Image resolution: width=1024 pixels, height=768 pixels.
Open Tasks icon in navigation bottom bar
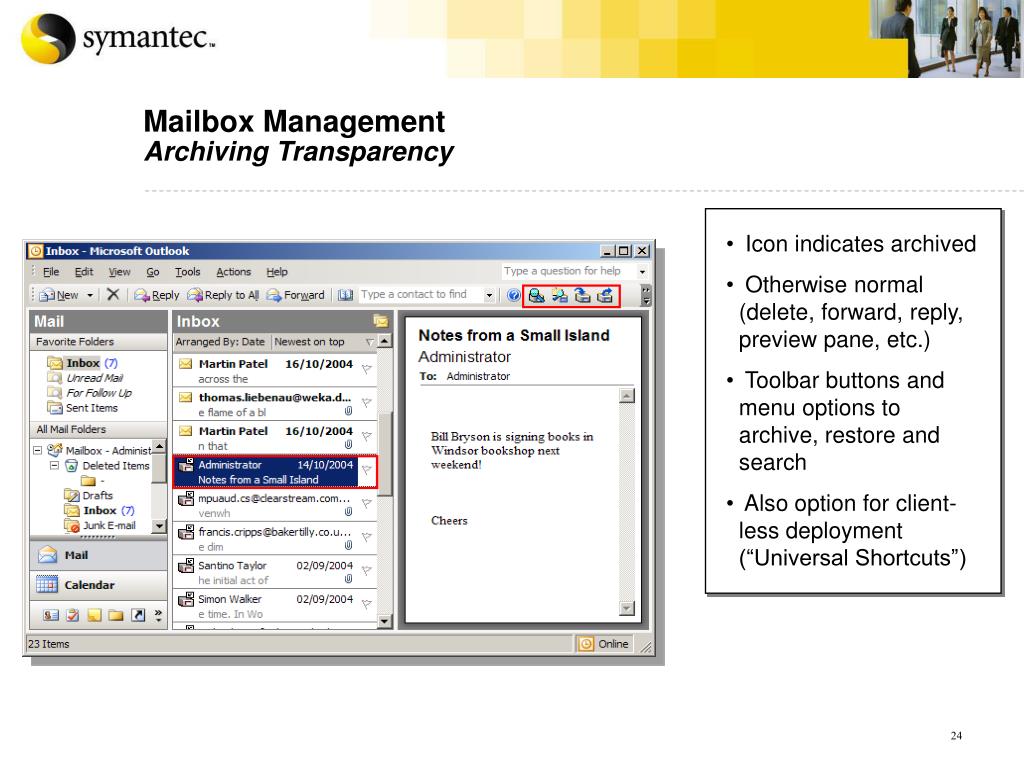pyautogui.click(x=72, y=615)
